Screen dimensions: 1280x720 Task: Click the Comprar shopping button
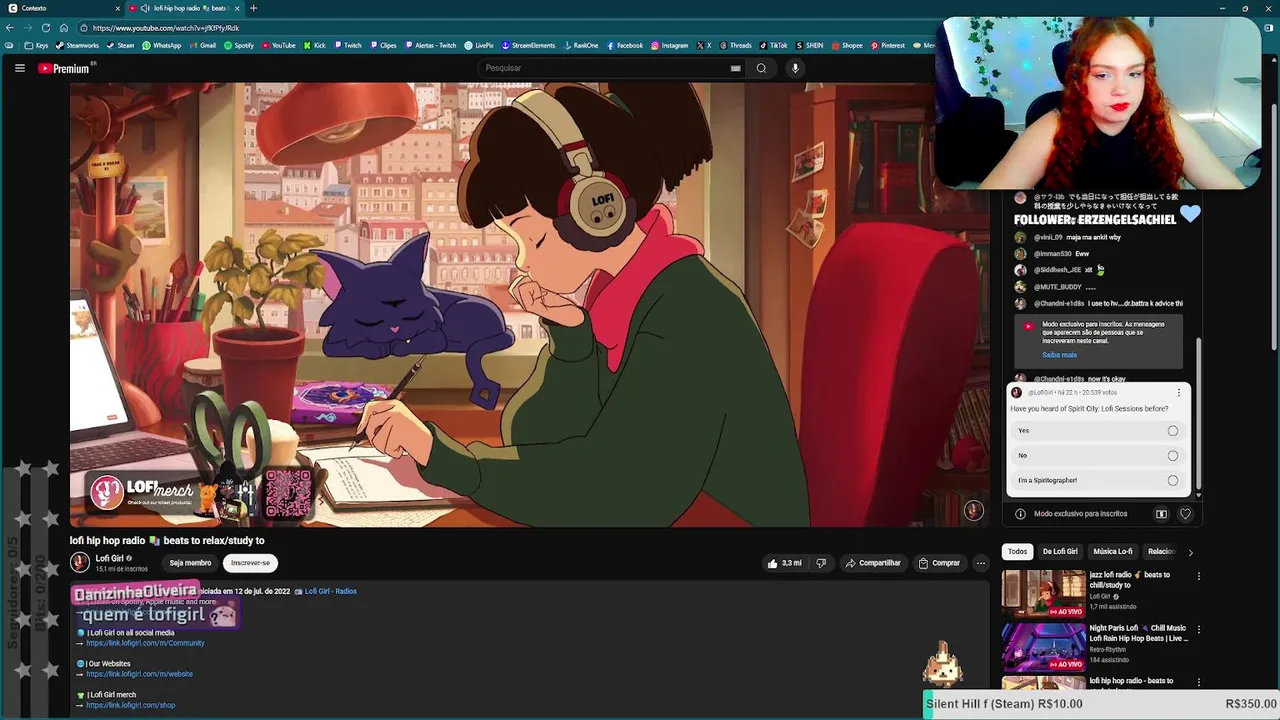(939, 563)
